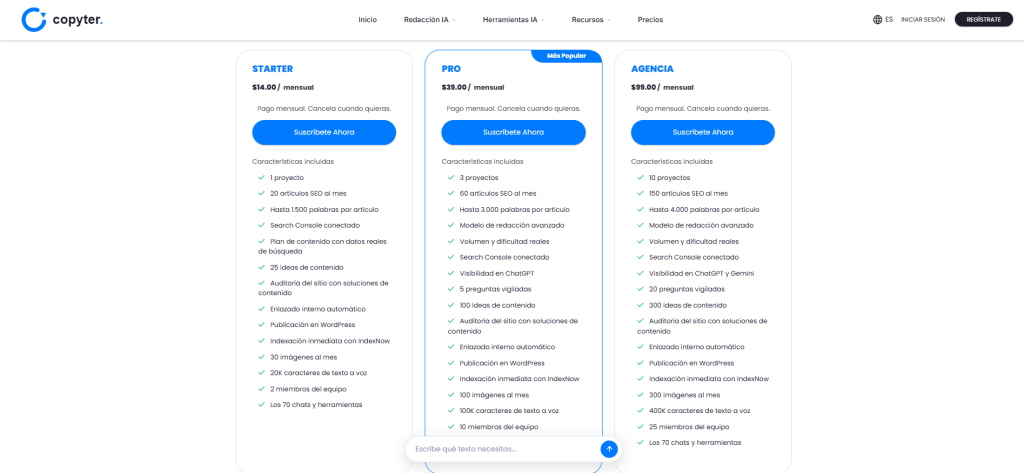
Task: Open the Precios page
Action: point(650,20)
